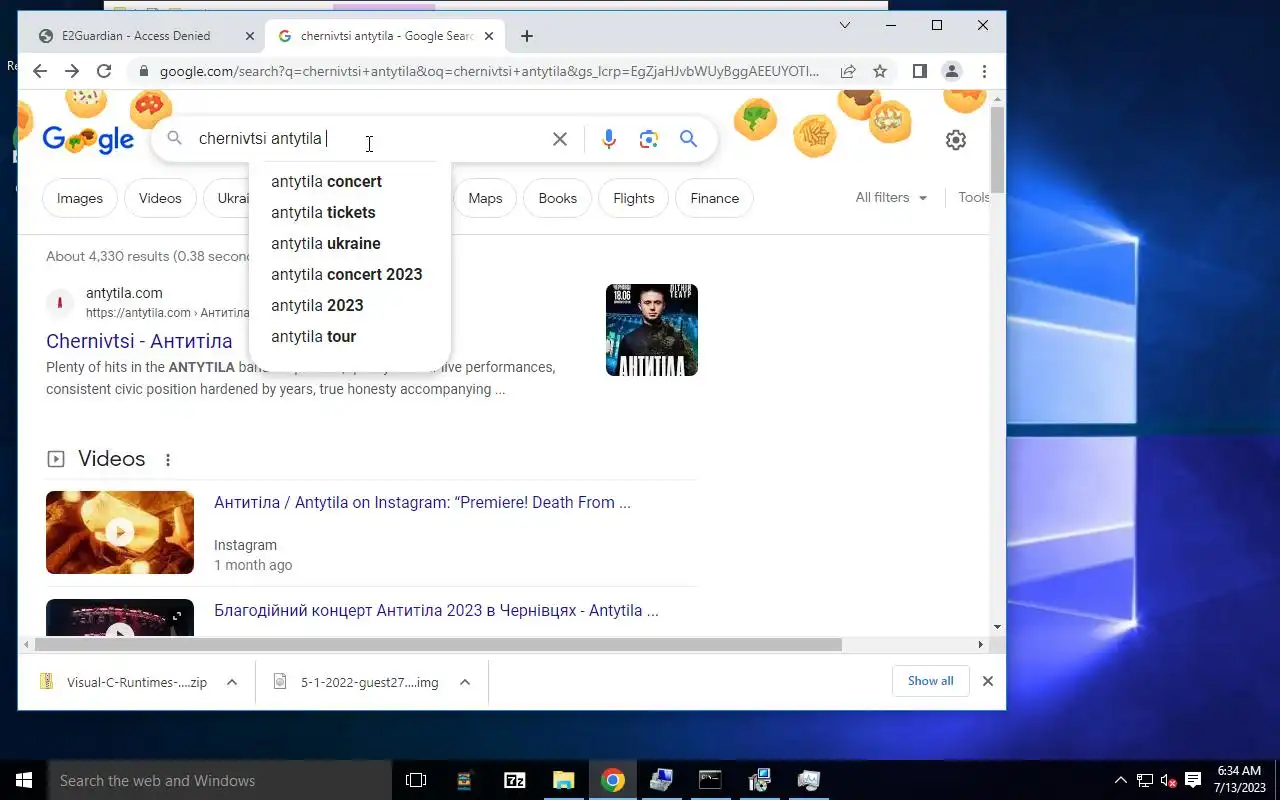Open options for 5-1-2022-guest27 img download
Viewport: 1280px width, 800px height.
(465, 682)
